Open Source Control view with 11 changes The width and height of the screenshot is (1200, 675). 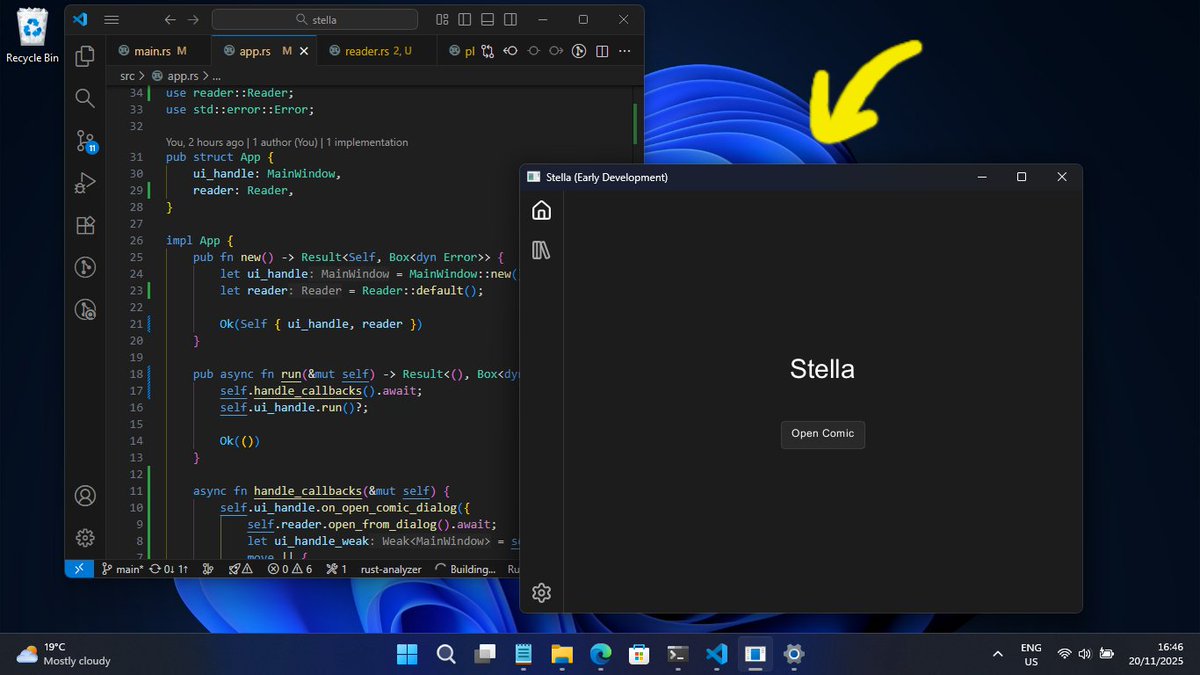(x=85, y=141)
